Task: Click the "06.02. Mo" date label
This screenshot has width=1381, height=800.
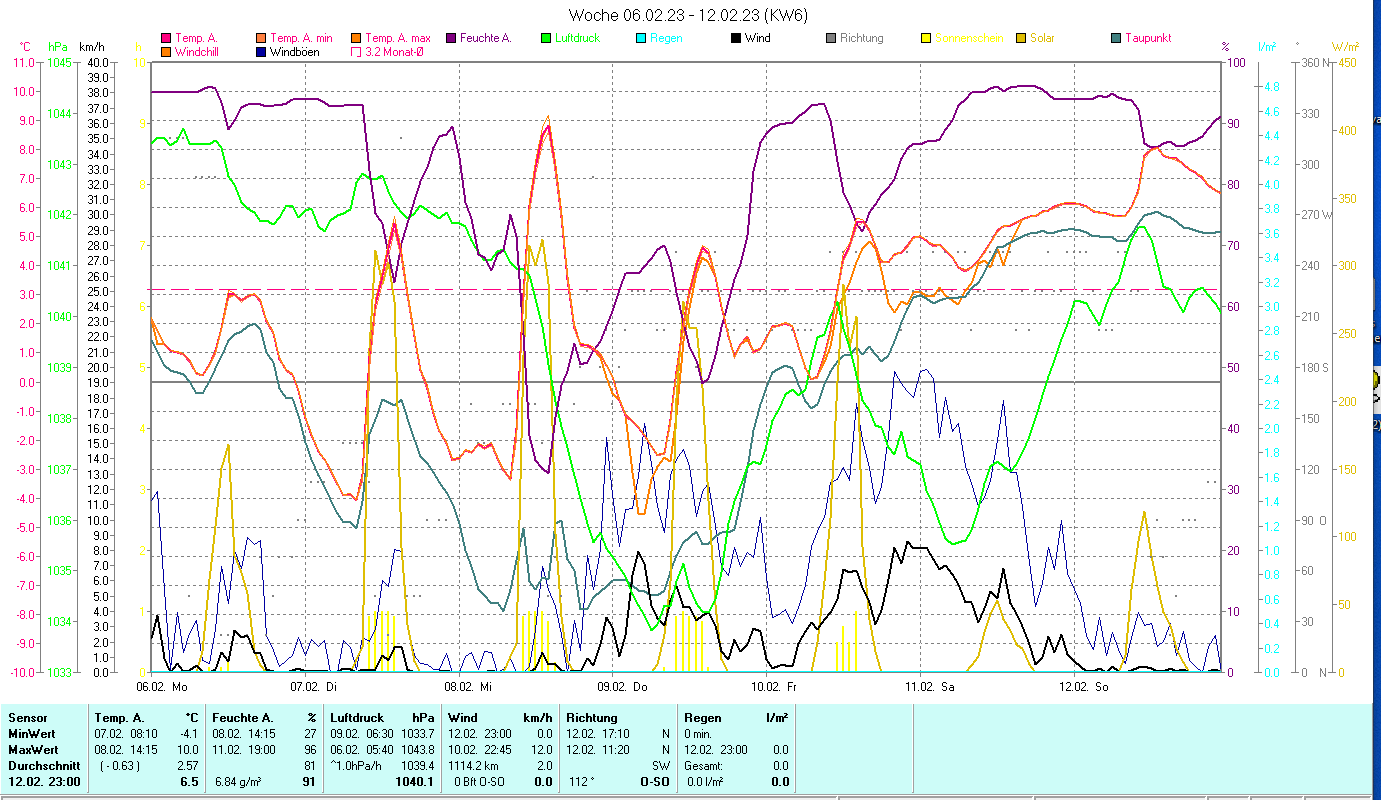Action: pyautogui.click(x=162, y=687)
